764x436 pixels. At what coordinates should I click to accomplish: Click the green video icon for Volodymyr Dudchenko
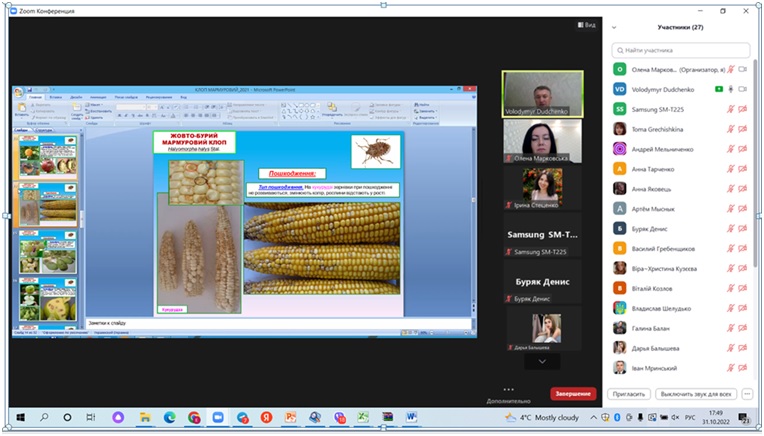(719, 89)
